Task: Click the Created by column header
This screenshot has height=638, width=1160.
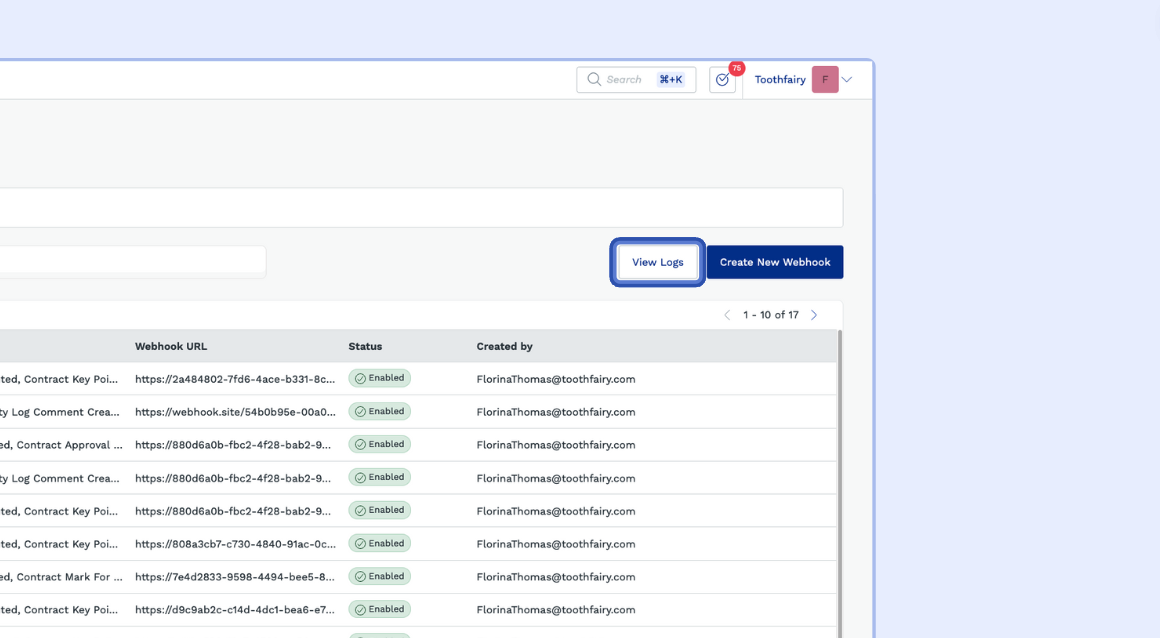Action: (504, 346)
